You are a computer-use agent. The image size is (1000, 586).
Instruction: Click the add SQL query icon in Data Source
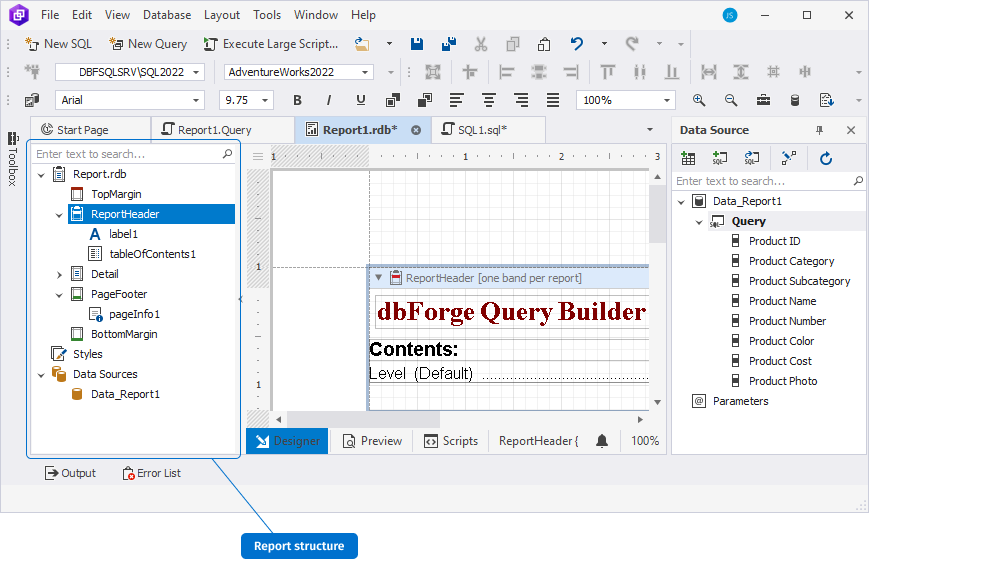click(x=720, y=158)
